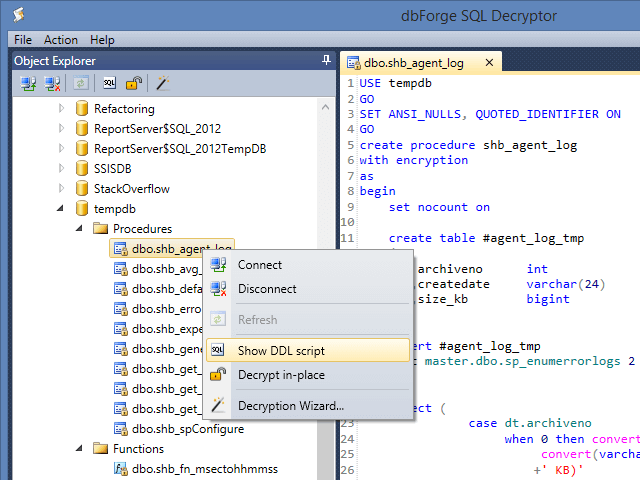Click 'SET ANSI_NULLS, QUOTED_IDENTIFIER ON' line

pyautogui.click(x=490, y=114)
